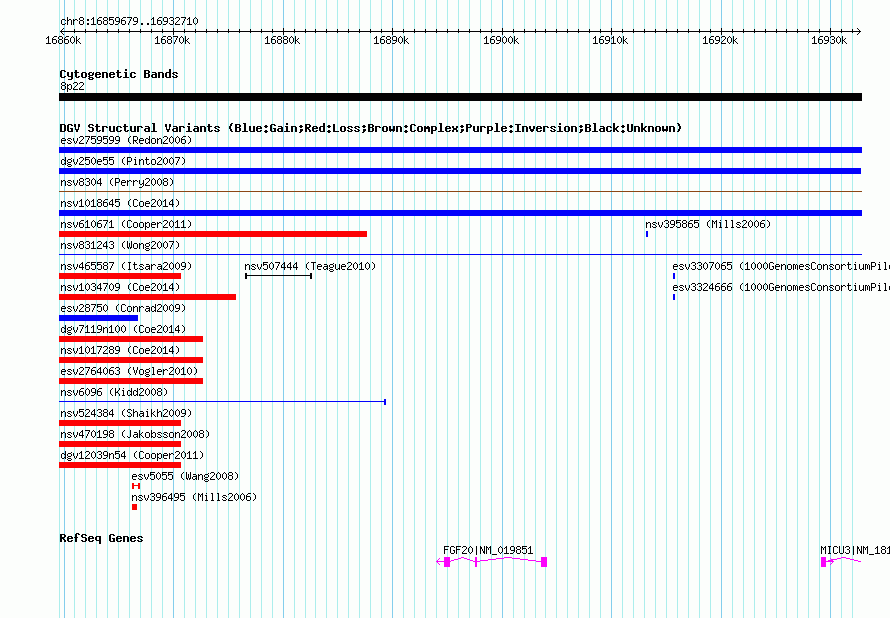This screenshot has width=890, height=618.
Task: Click the 16930k ruler tick label
Action: click(x=829, y=41)
